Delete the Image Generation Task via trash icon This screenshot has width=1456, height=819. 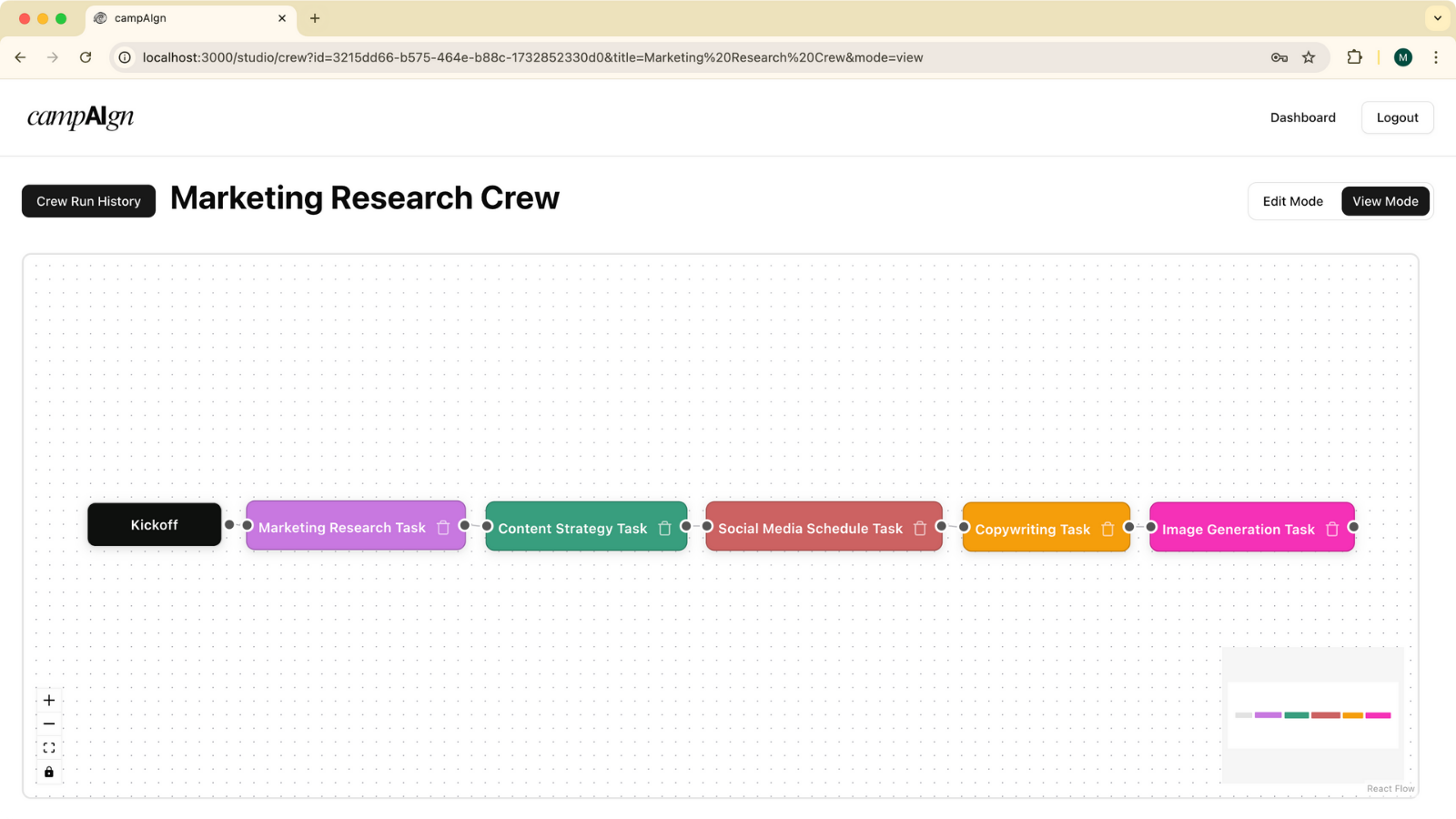point(1331,529)
